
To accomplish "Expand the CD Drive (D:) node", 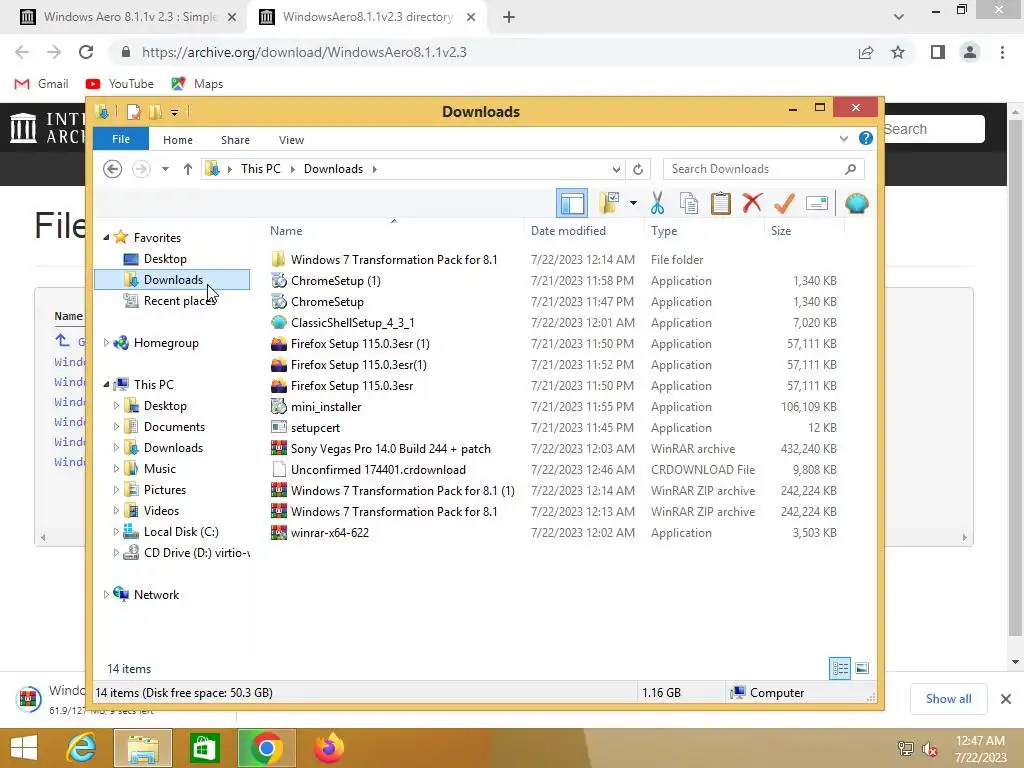I will (116, 553).
